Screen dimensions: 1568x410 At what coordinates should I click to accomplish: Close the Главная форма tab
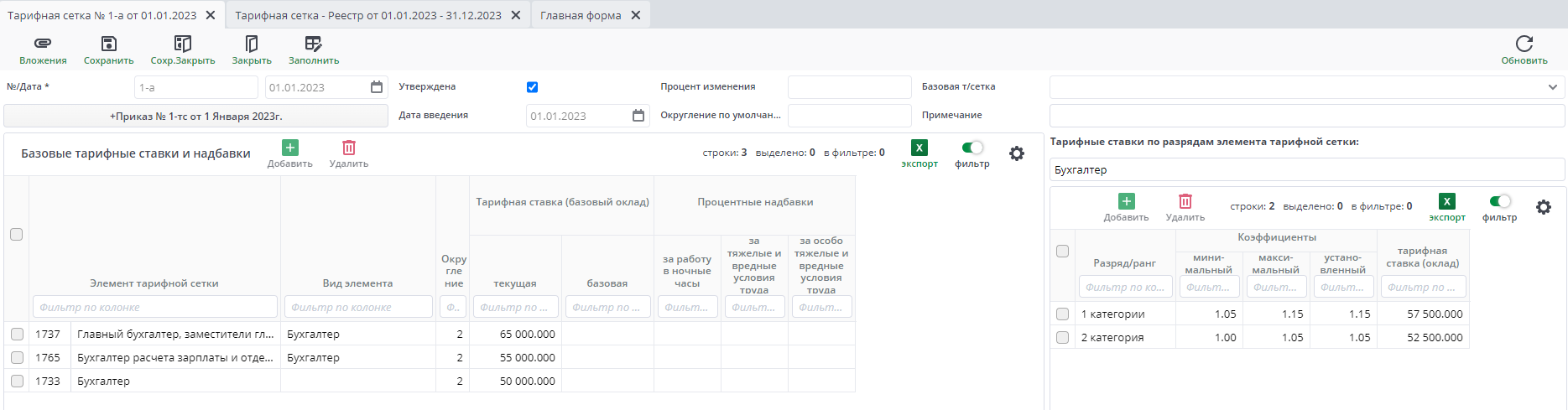click(x=636, y=15)
